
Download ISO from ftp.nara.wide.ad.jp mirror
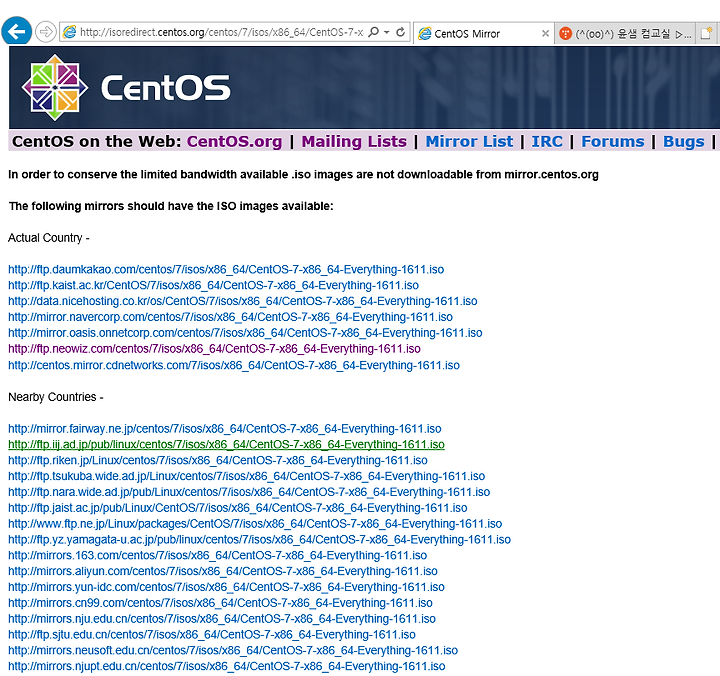[x=249, y=492]
